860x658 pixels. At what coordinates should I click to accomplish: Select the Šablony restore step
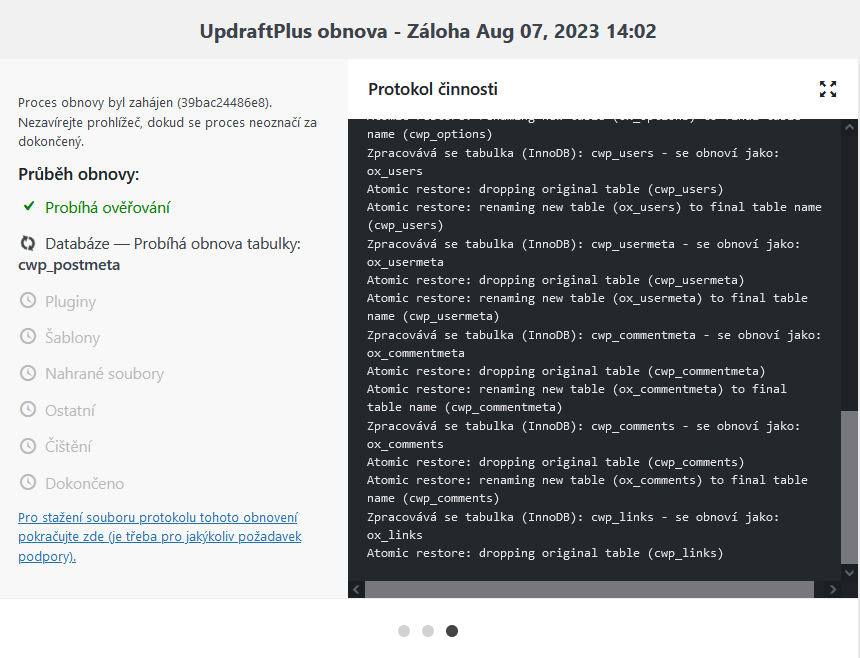tap(72, 337)
